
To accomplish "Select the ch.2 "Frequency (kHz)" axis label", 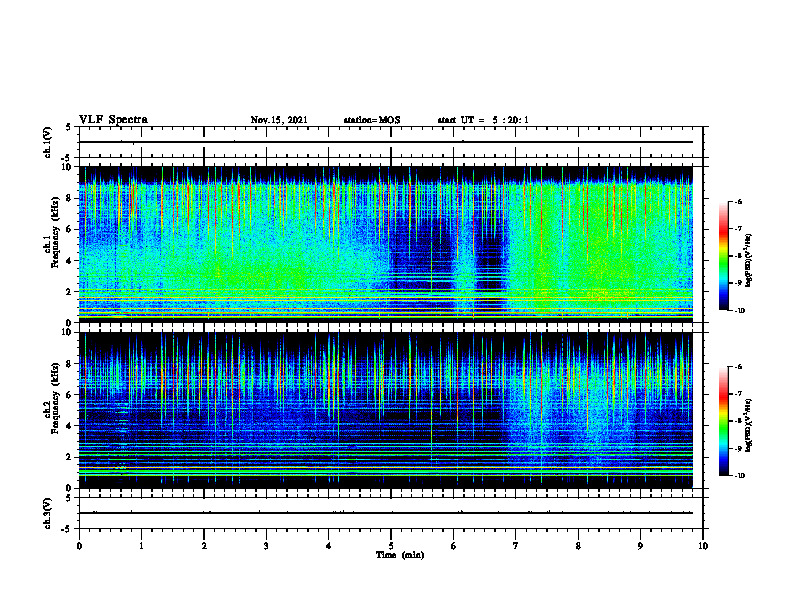I will [x=54, y=398].
